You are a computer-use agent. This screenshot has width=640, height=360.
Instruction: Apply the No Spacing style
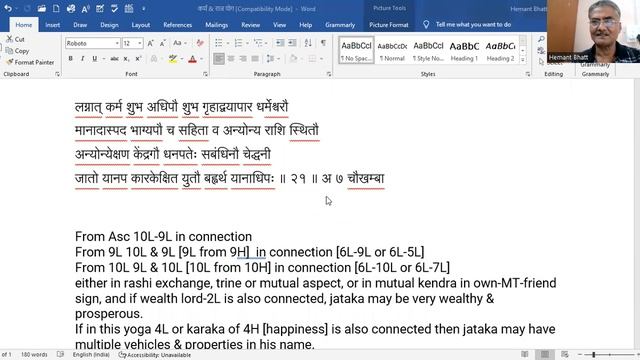[356, 51]
